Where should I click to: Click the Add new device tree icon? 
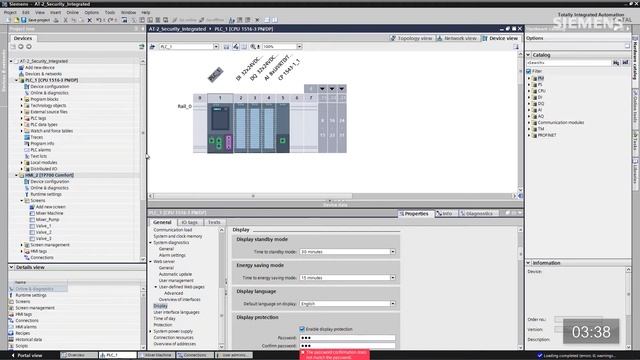pos(21,67)
